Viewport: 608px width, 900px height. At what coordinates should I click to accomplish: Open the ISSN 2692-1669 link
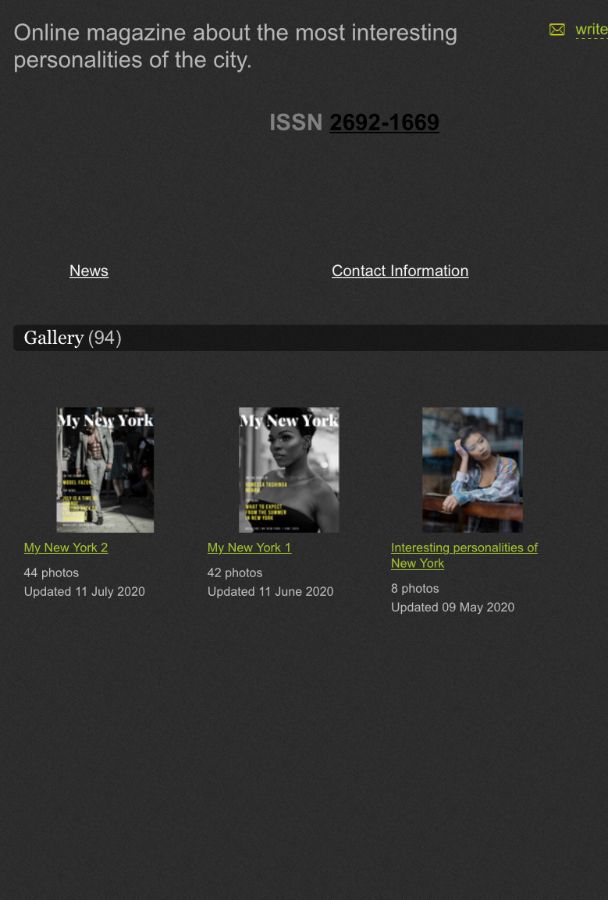(384, 123)
